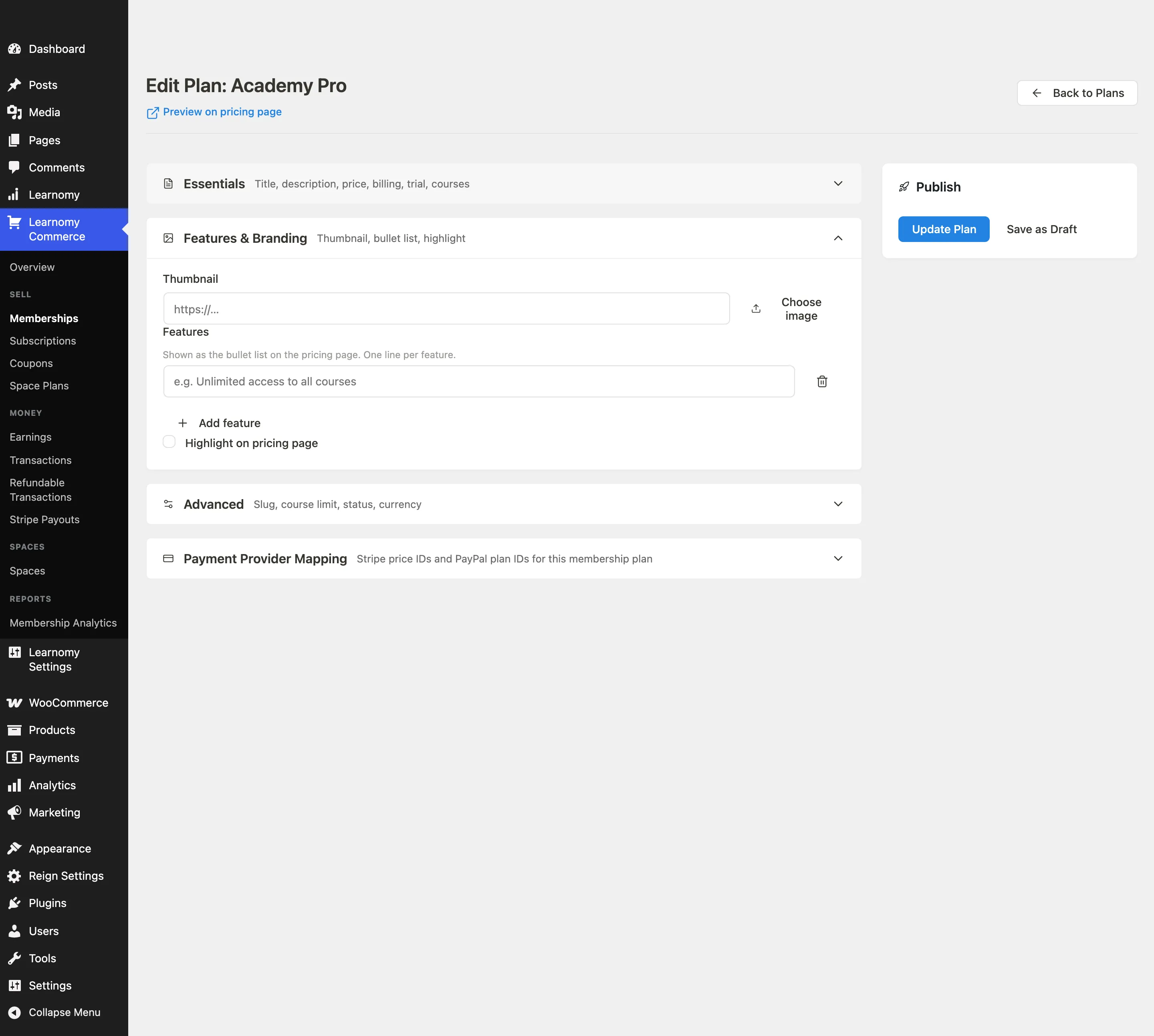Click the Learnomy Settings sliders icon
Screen dimensions: 1154x1036
14,652
